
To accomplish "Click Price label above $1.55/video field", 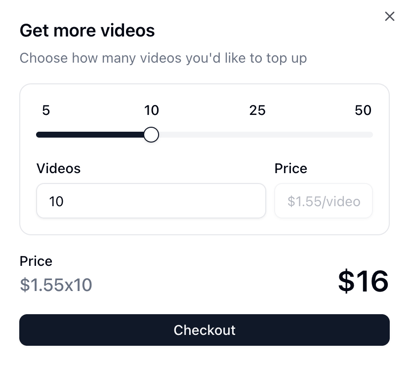I will tap(291, 168).
